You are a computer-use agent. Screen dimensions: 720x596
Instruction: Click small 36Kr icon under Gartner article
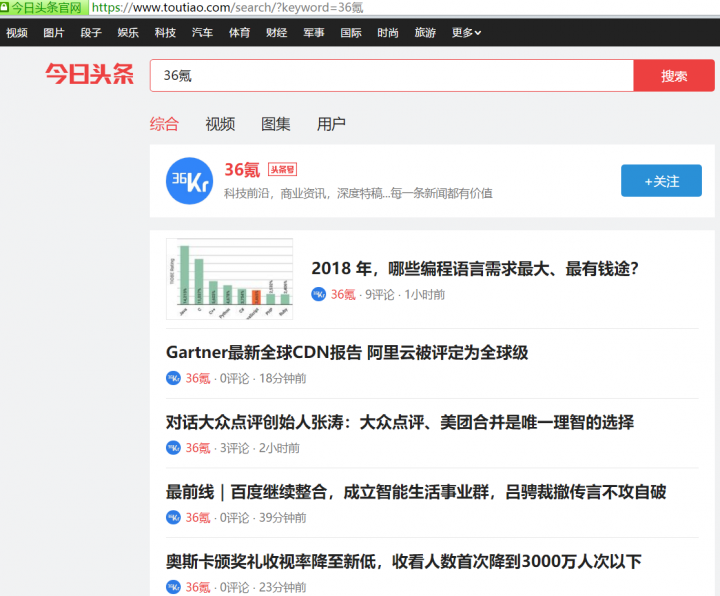tap(173, 378)
